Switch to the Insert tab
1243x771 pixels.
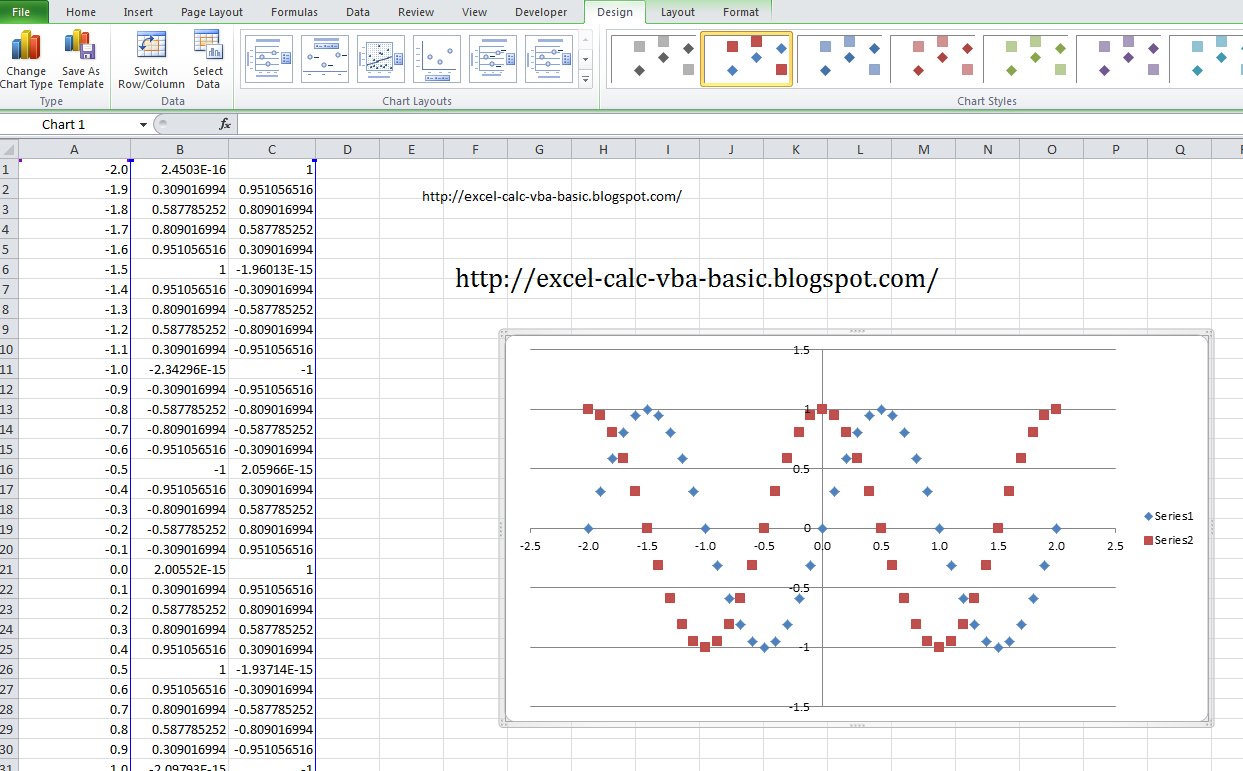click(138, 12)
